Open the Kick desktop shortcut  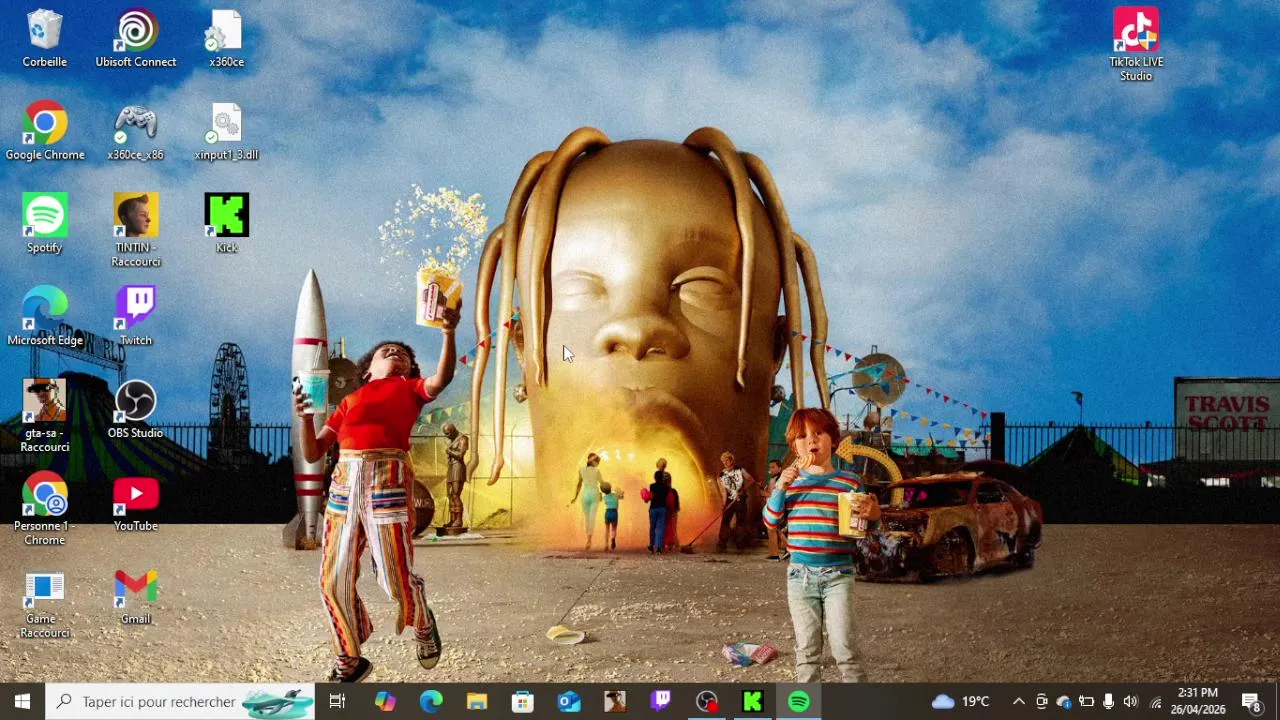click(x=226, y=224)
